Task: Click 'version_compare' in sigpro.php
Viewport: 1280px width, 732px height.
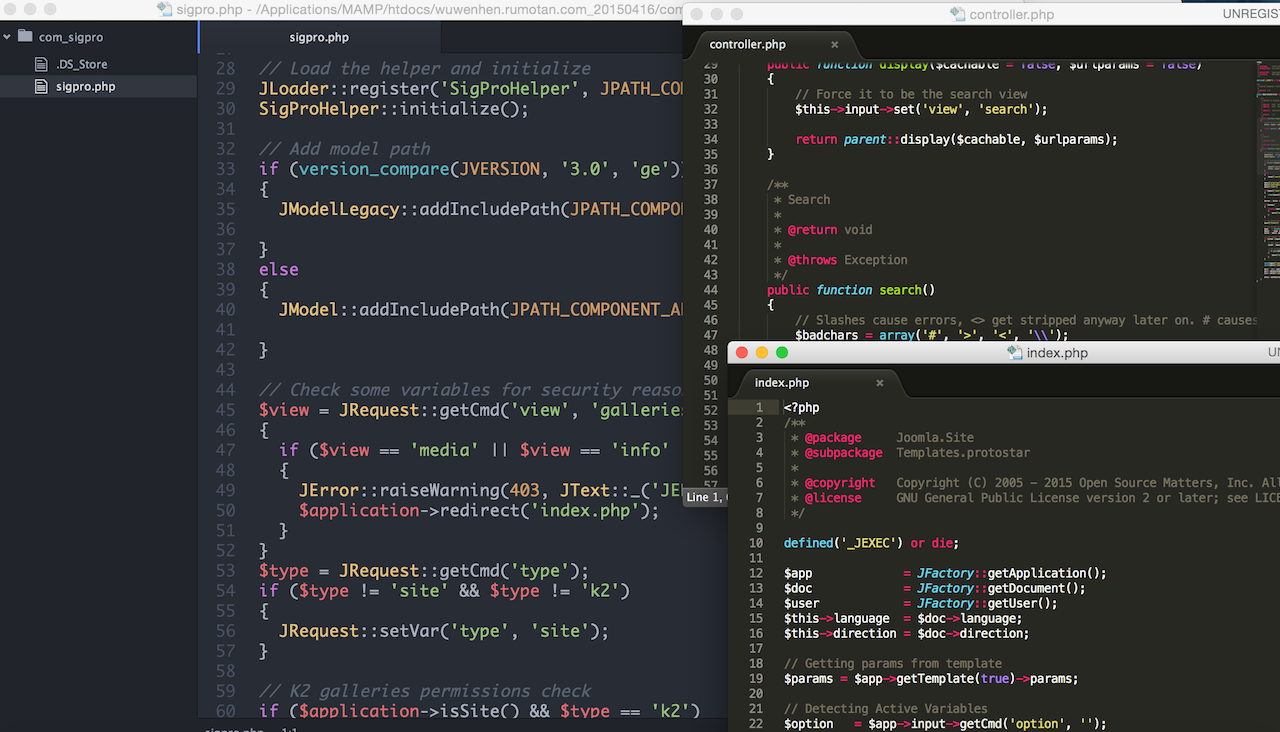Action: pyautogui.click(x=374, y=168)
